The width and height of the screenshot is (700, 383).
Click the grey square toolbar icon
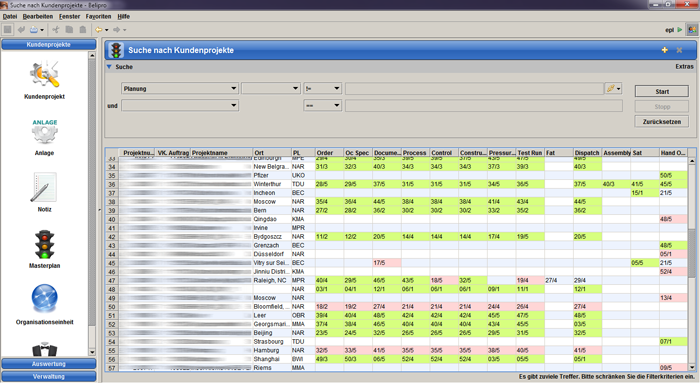[x=8, y=29]
